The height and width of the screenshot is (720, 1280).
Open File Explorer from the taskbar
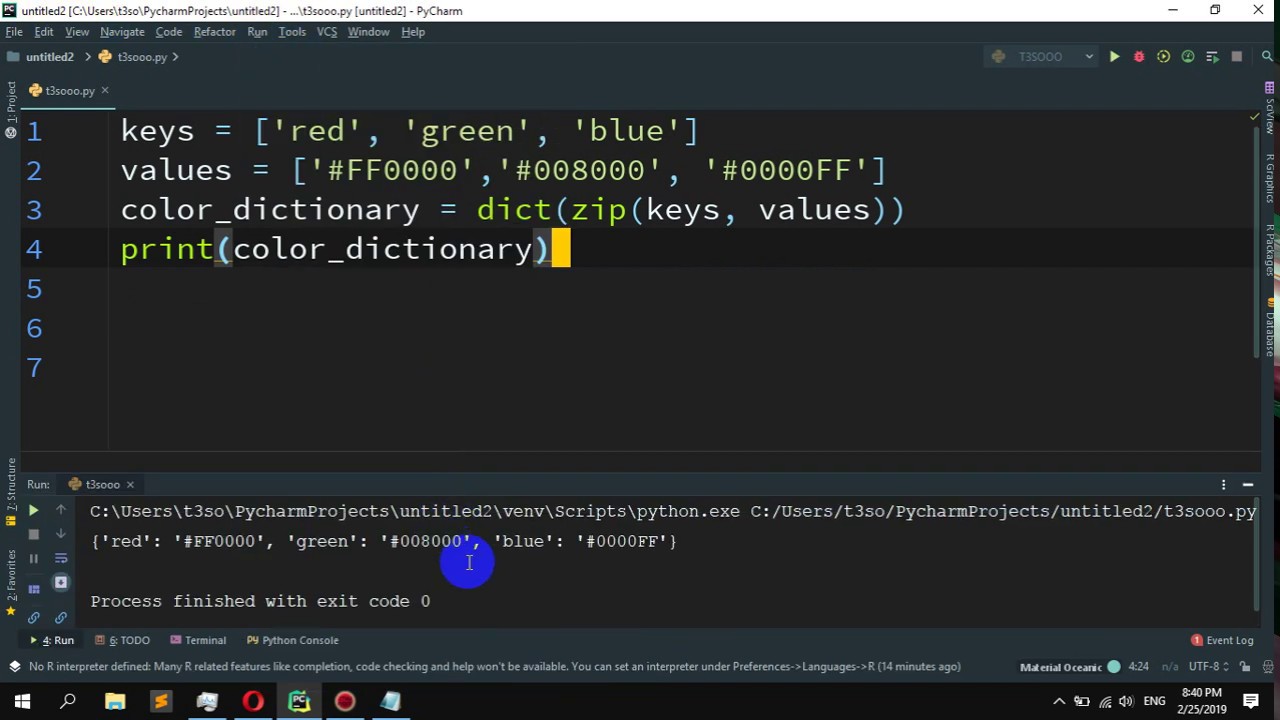click(115, 702)
